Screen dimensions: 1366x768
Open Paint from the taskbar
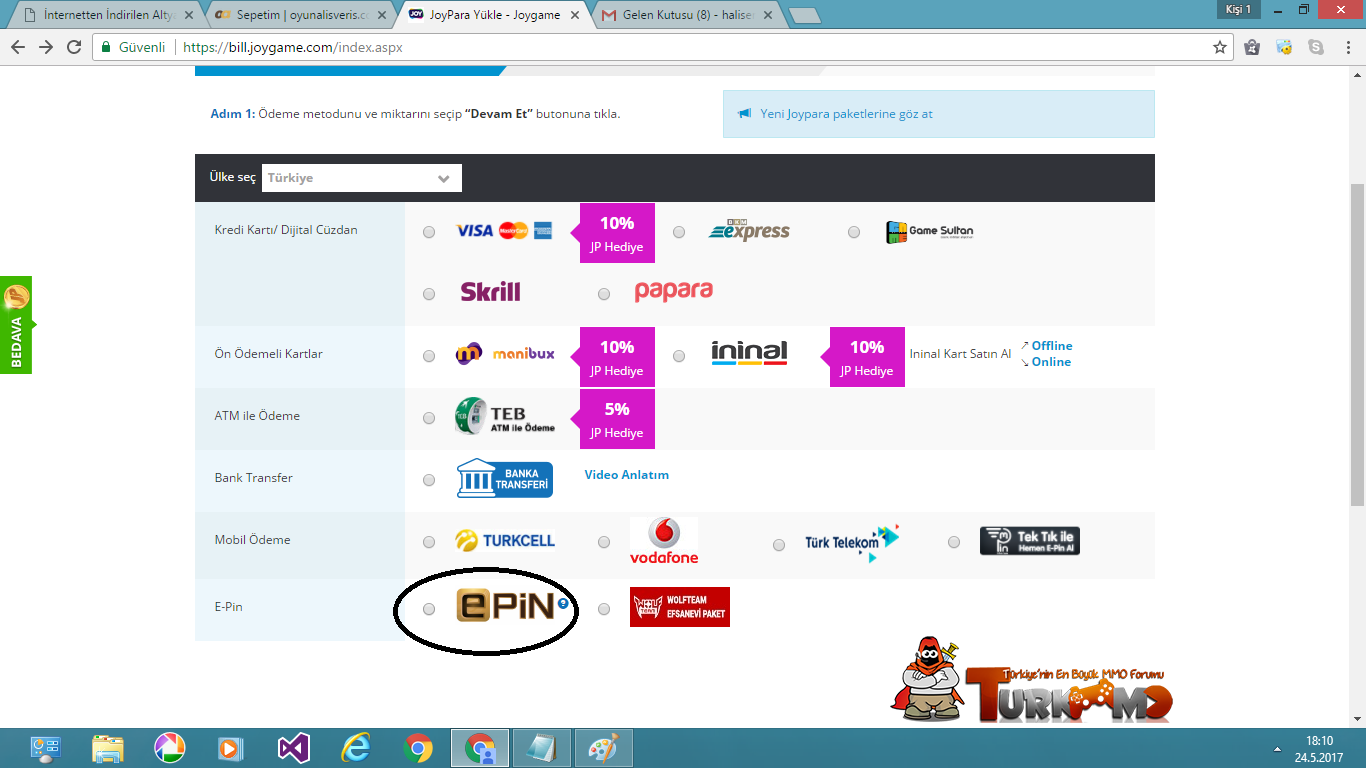604,748
